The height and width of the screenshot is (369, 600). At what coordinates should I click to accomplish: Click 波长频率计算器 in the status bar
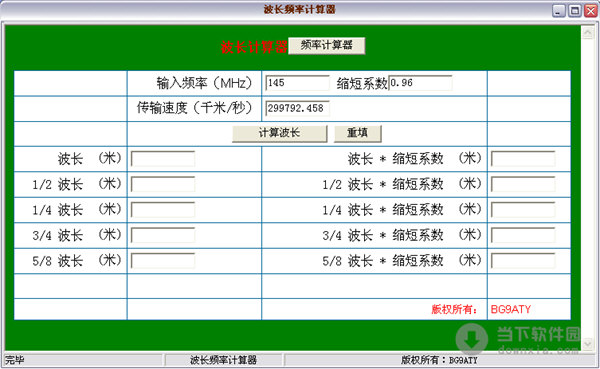click(x=223, y=360)
